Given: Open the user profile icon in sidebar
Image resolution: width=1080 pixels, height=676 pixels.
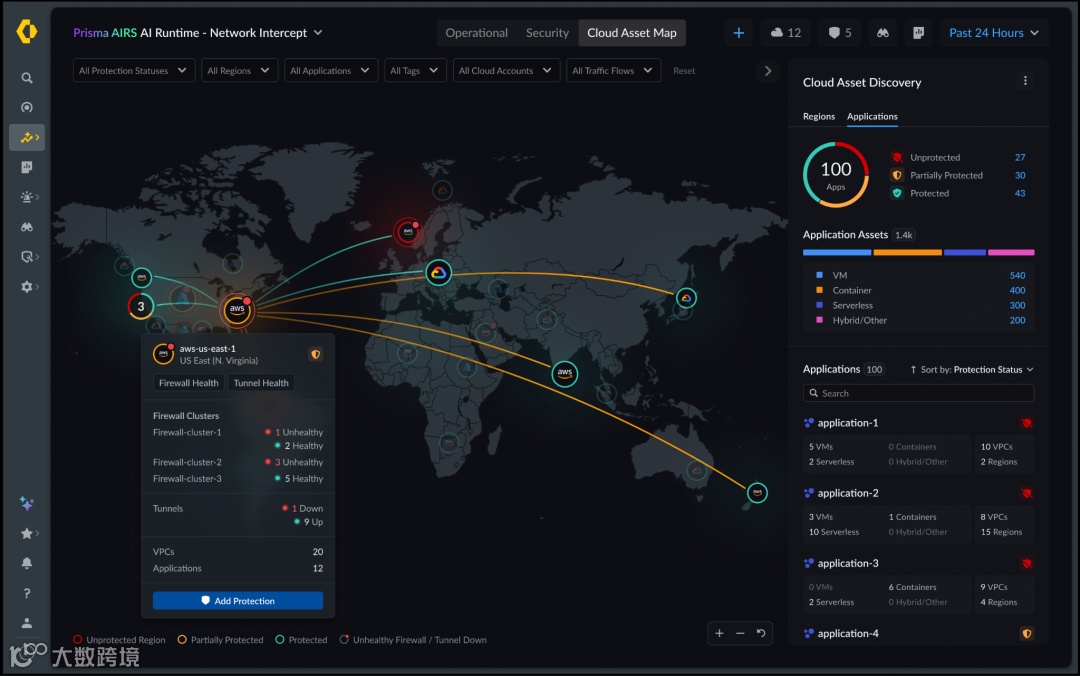Looking at the screenshot, I should (27, 623).
